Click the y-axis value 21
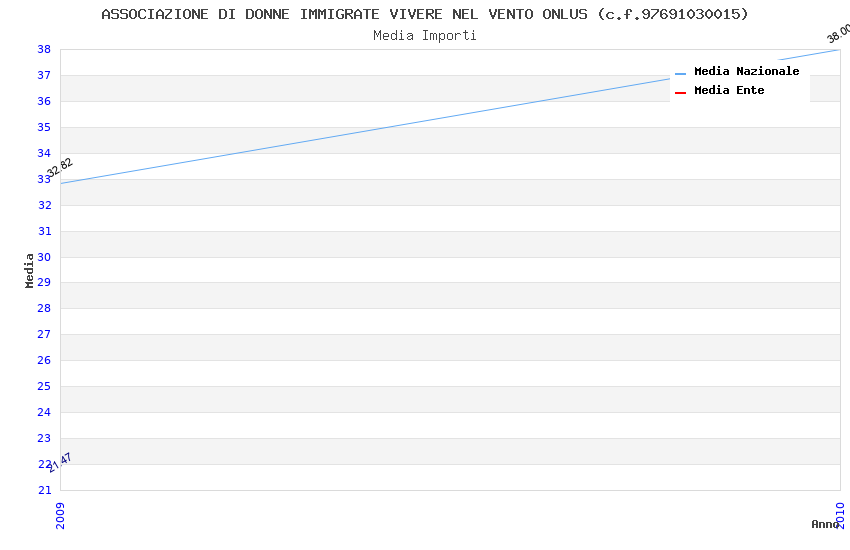Screen dimensions: 850x550 click(x=44, y=490)
